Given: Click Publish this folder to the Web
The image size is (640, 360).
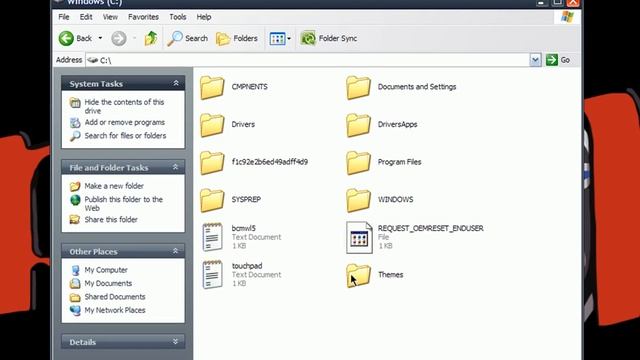Looking at the screenshot, I should point(123,203).
